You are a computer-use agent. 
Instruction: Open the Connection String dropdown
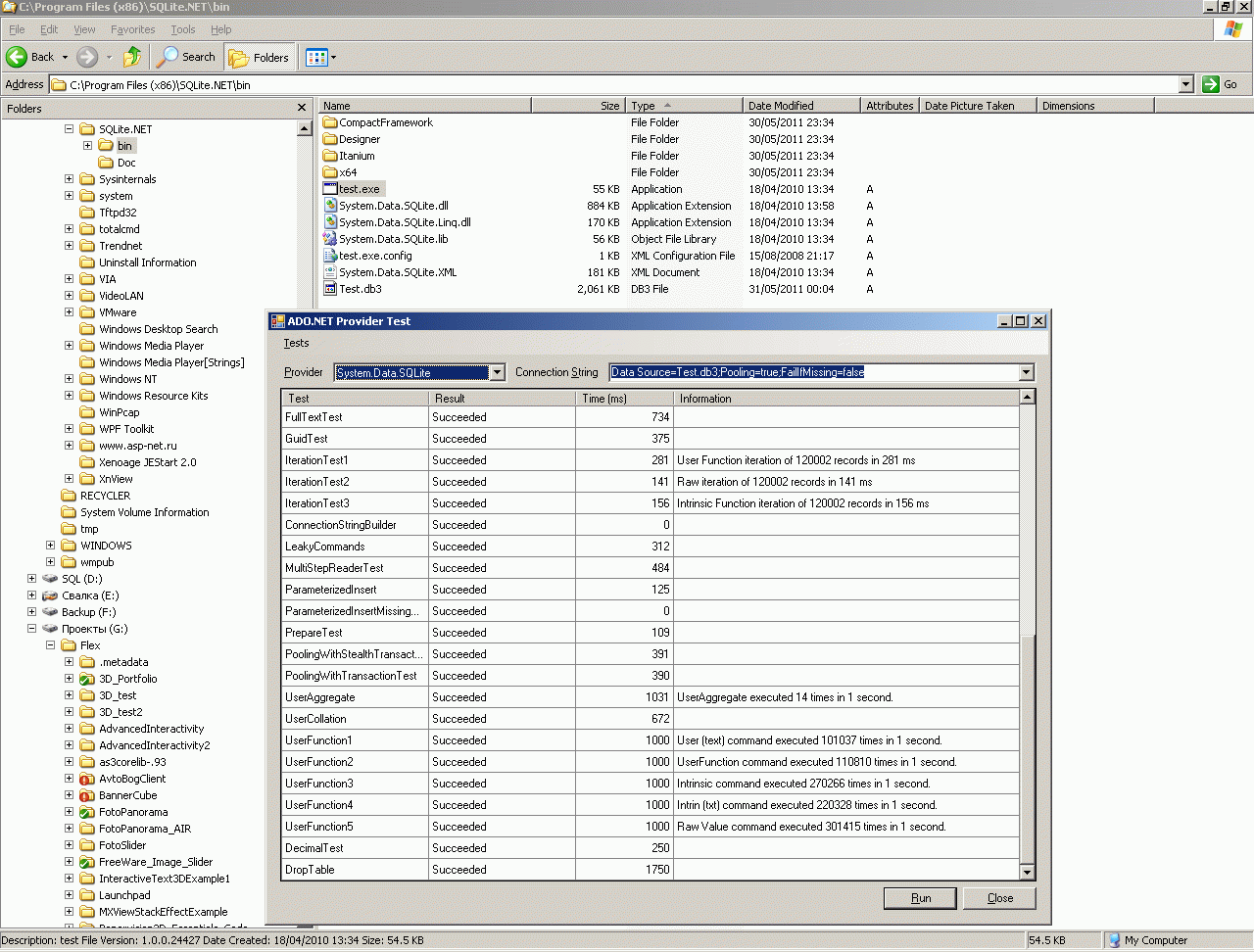pyautogui.click(x=1026, y=372)
